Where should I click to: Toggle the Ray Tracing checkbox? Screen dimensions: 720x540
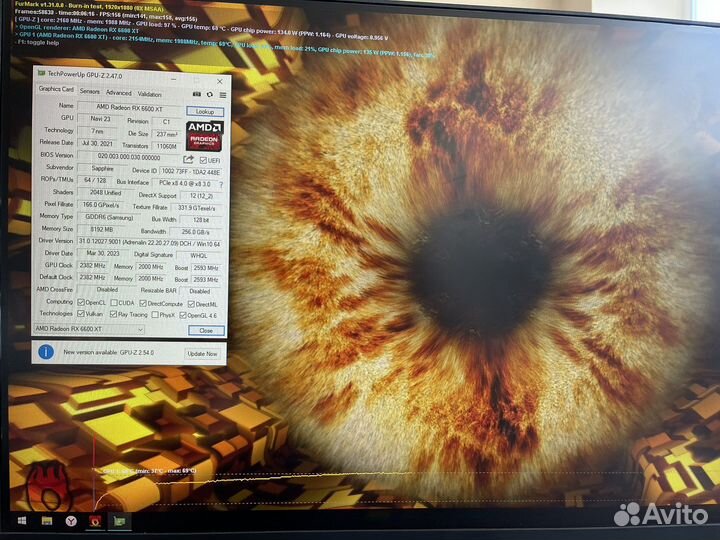coord(113,314)
